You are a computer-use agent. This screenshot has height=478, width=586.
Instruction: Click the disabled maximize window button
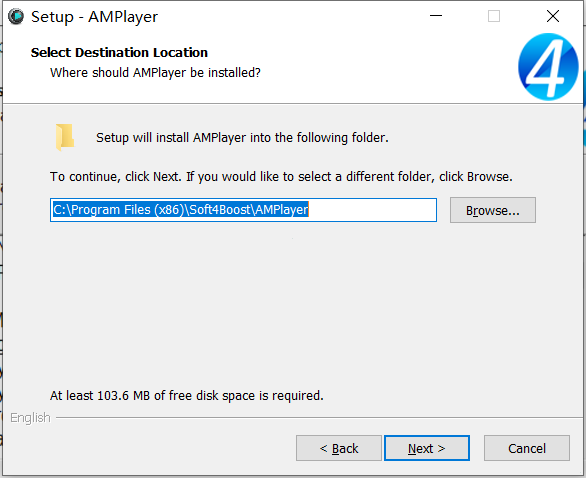pyautogui.click(x=494, y=16)
